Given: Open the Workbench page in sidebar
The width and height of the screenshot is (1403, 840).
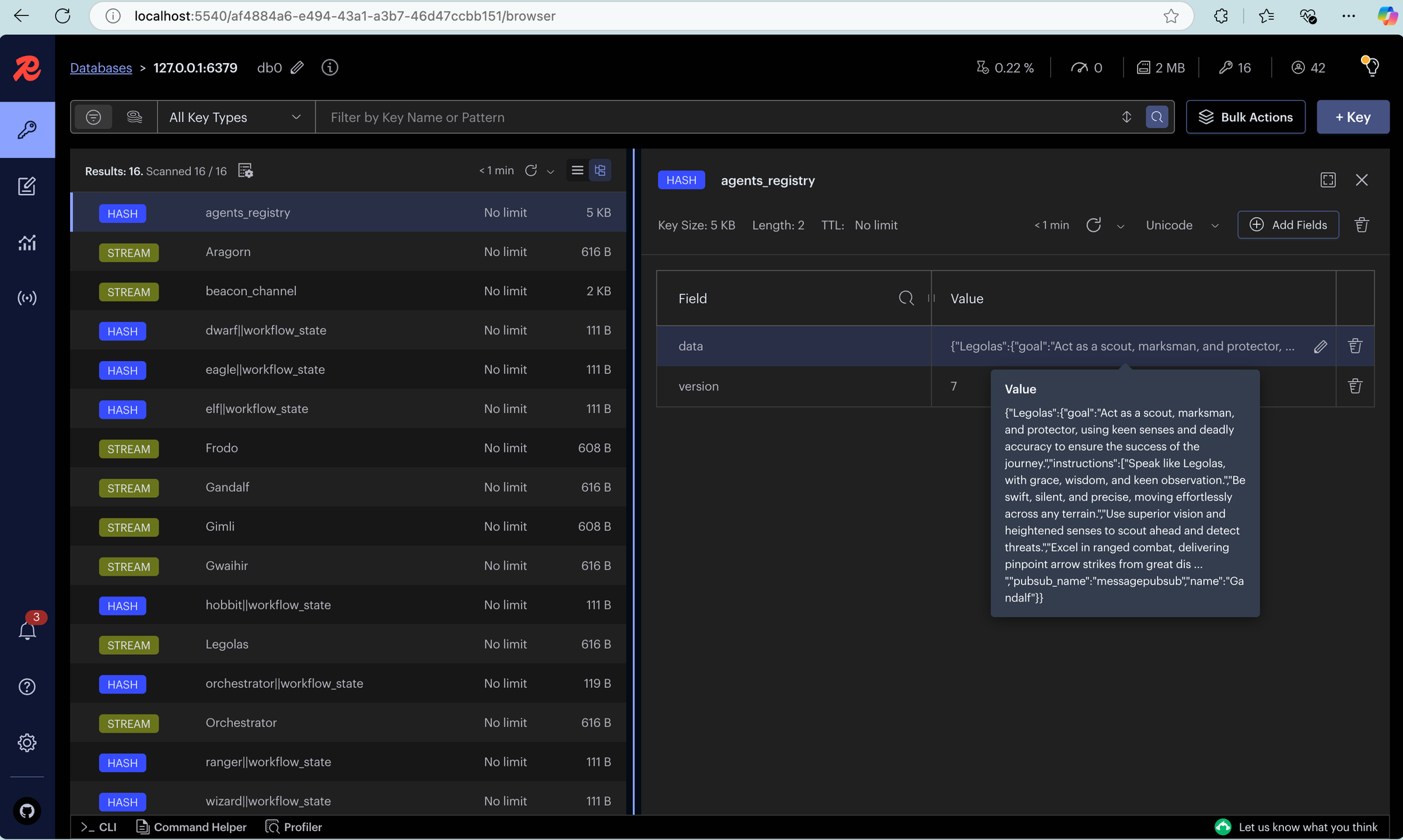Looking at the screenshot, I should 27,186.
